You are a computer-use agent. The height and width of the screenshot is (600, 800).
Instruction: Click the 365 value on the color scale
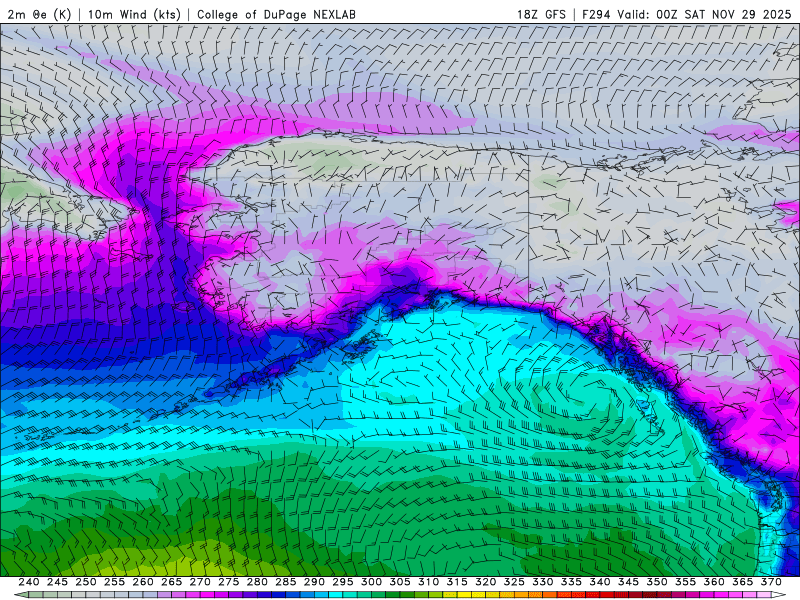pos(743,582)
